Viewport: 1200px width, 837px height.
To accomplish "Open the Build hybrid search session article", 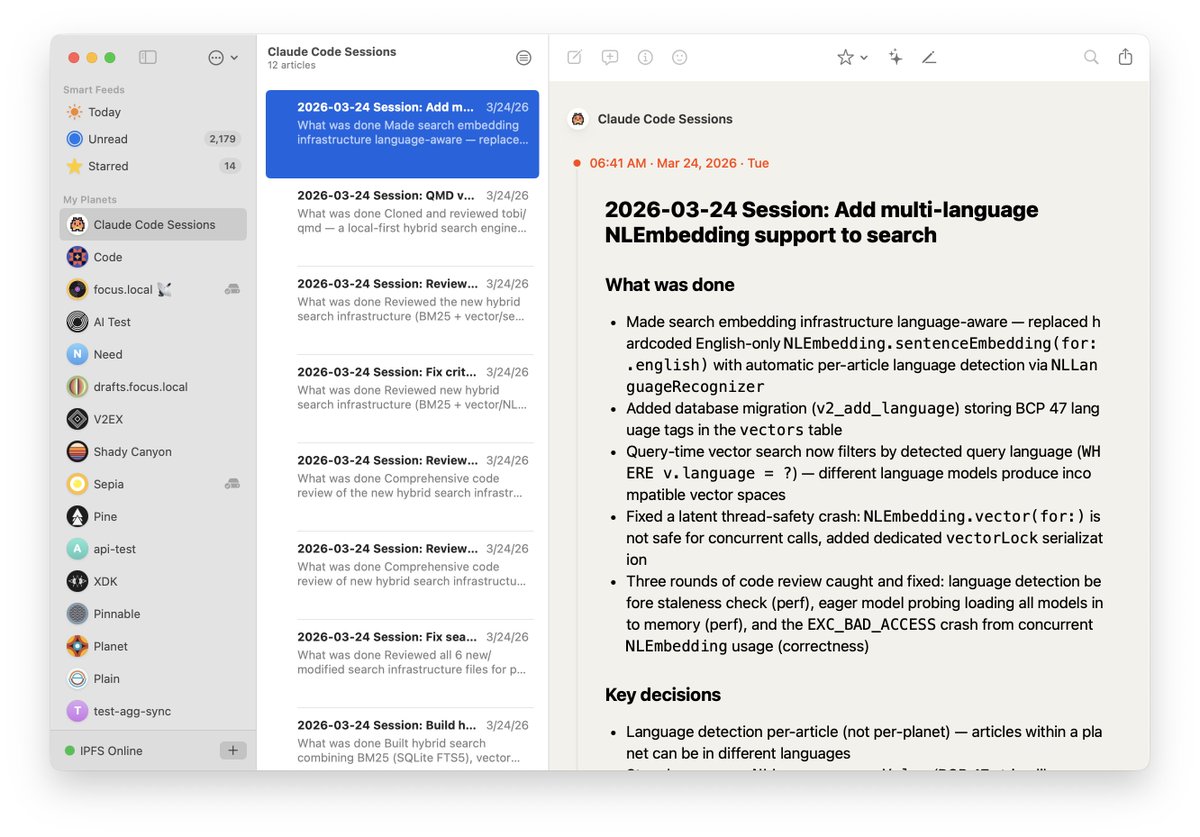I will (402, 740).
